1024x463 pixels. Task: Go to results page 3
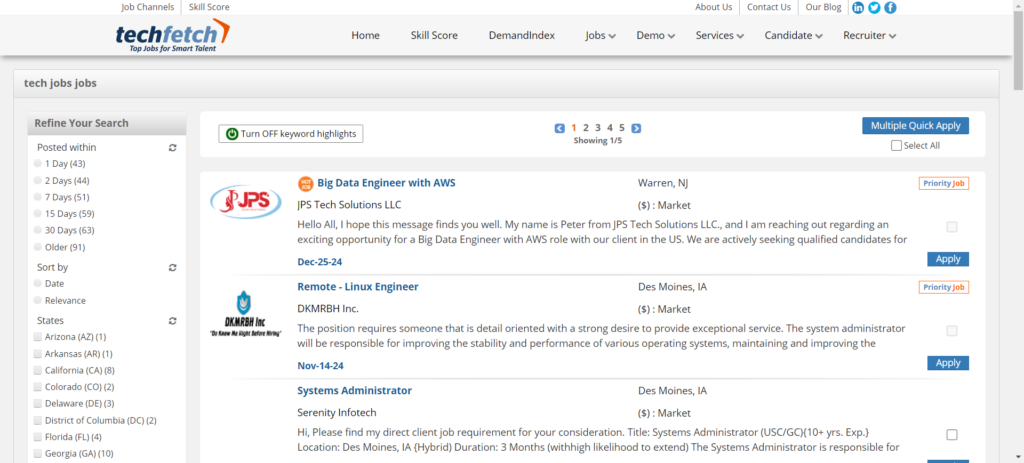(598, 128)
